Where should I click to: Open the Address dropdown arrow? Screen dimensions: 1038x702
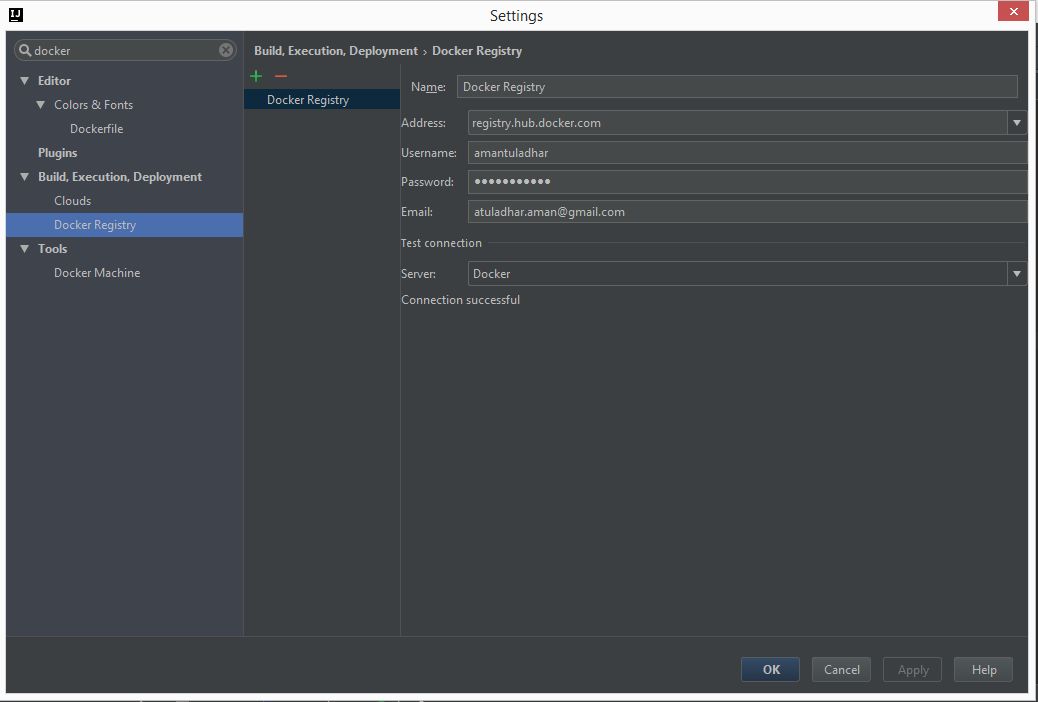tap(1017, 123)
